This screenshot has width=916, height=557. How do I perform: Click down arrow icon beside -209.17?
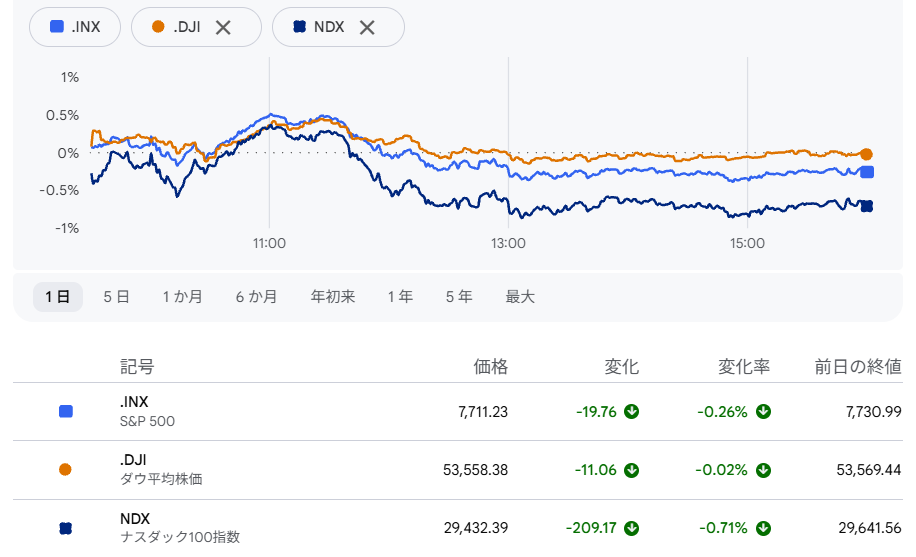click(632, 528)
